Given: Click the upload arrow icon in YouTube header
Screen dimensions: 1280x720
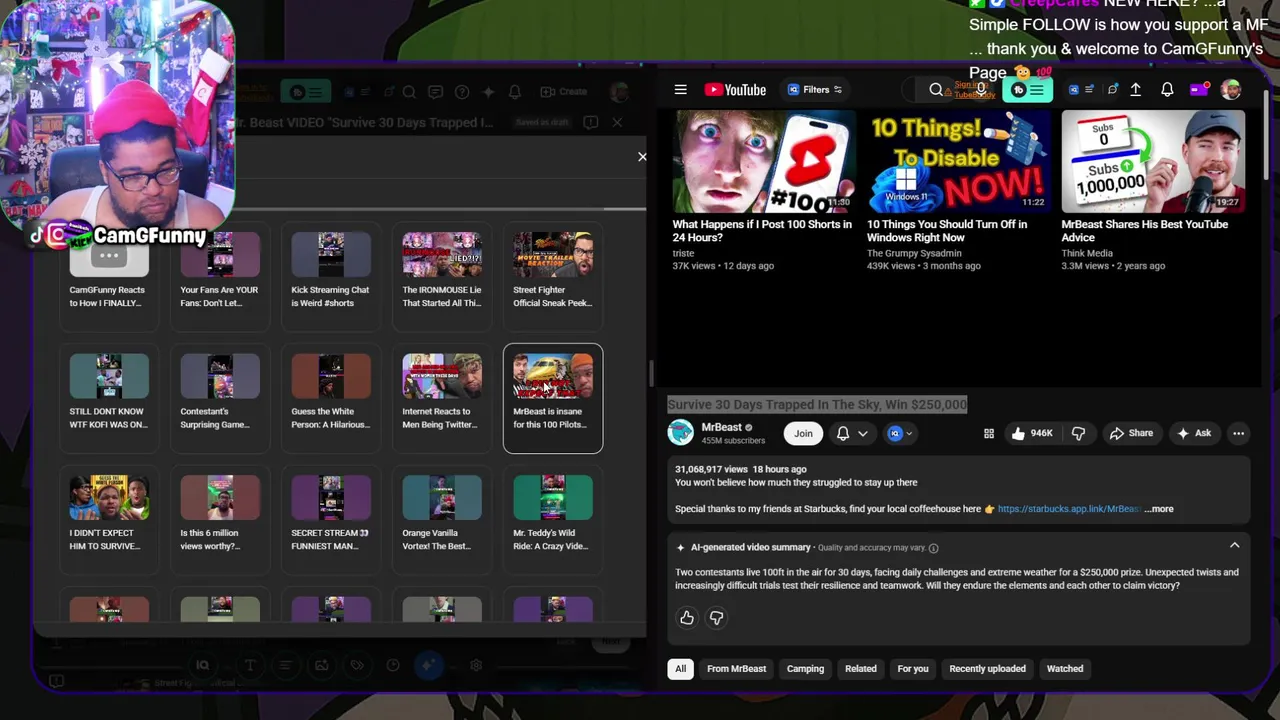Looking at the screenshot, I should 1136,90.
